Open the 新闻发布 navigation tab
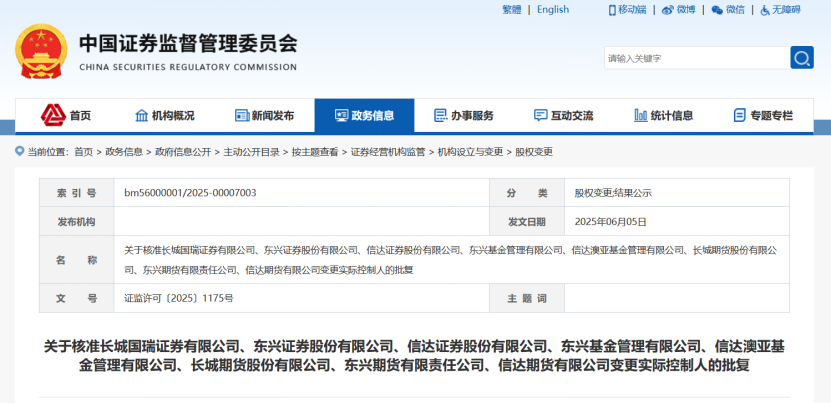This screenshot has height=404, width=831. 264,116
